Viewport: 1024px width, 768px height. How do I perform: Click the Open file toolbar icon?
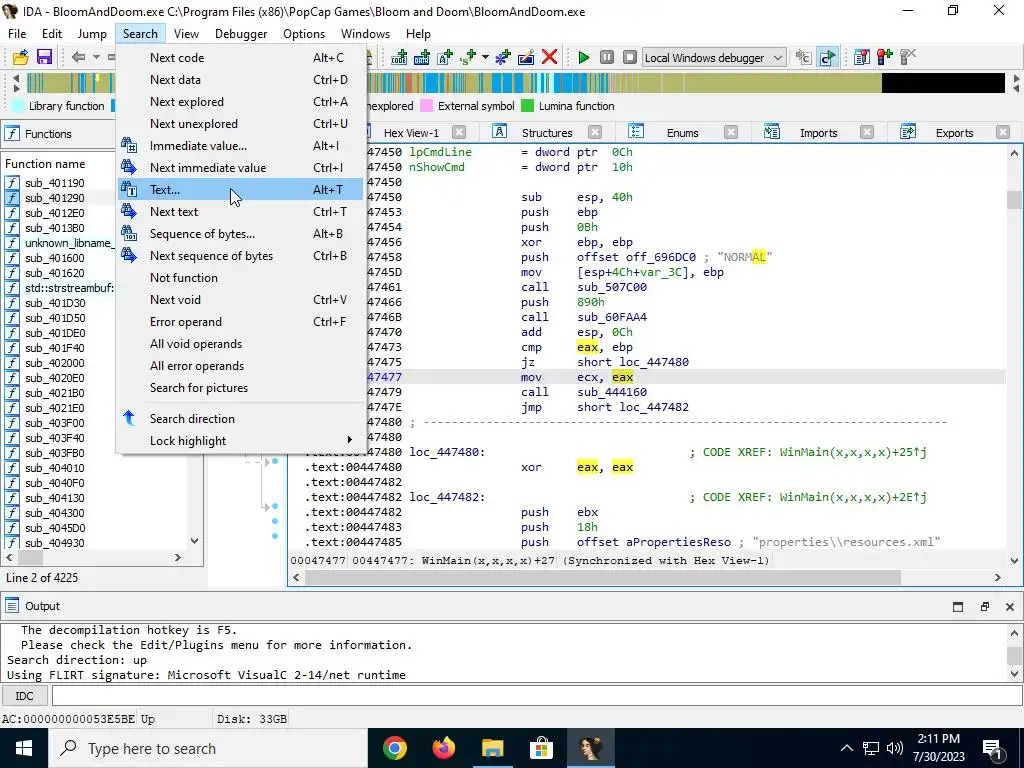tap(21, 57)
